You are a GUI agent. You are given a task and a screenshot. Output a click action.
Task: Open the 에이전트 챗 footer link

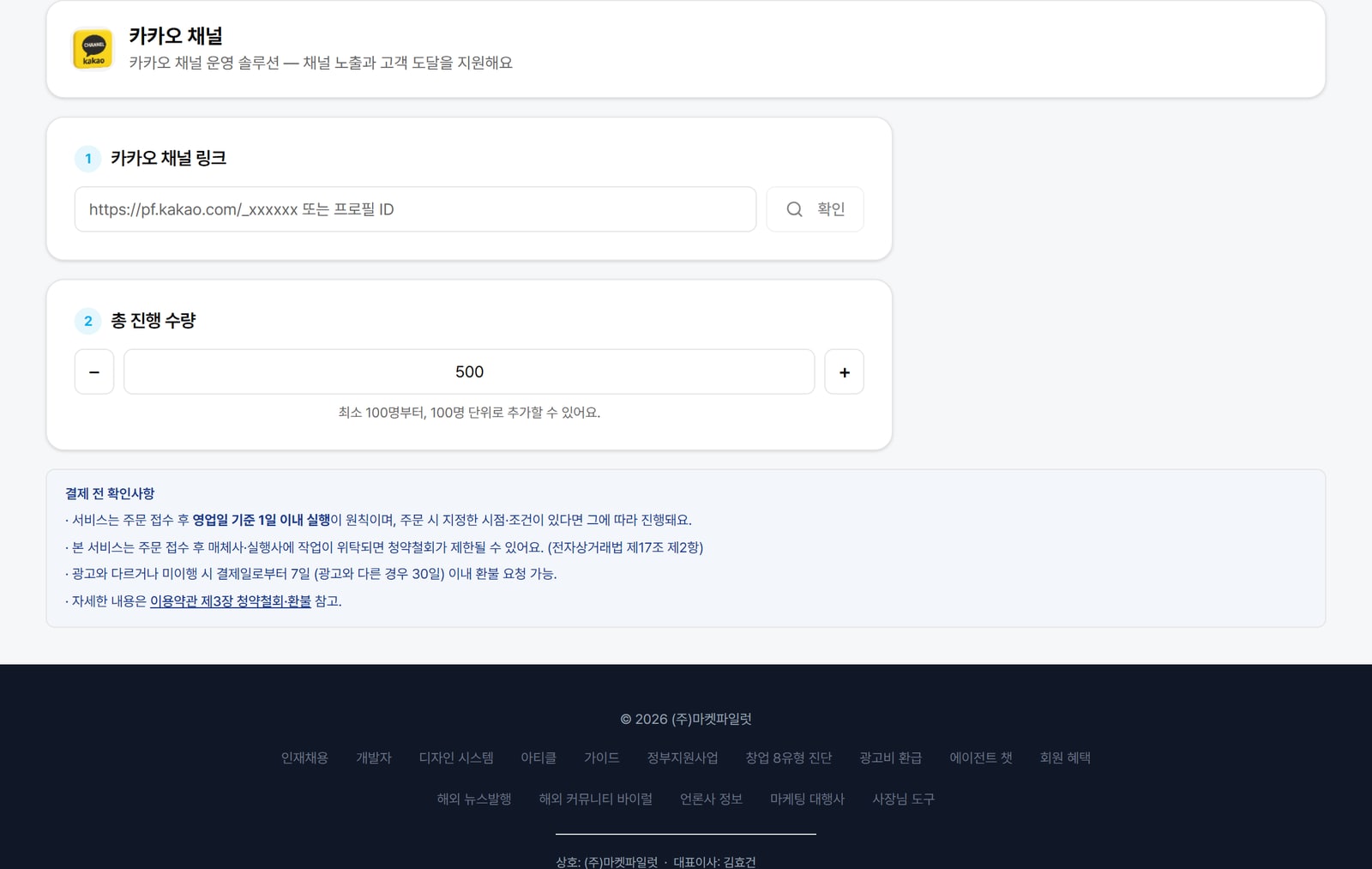(x=981, y=757)
